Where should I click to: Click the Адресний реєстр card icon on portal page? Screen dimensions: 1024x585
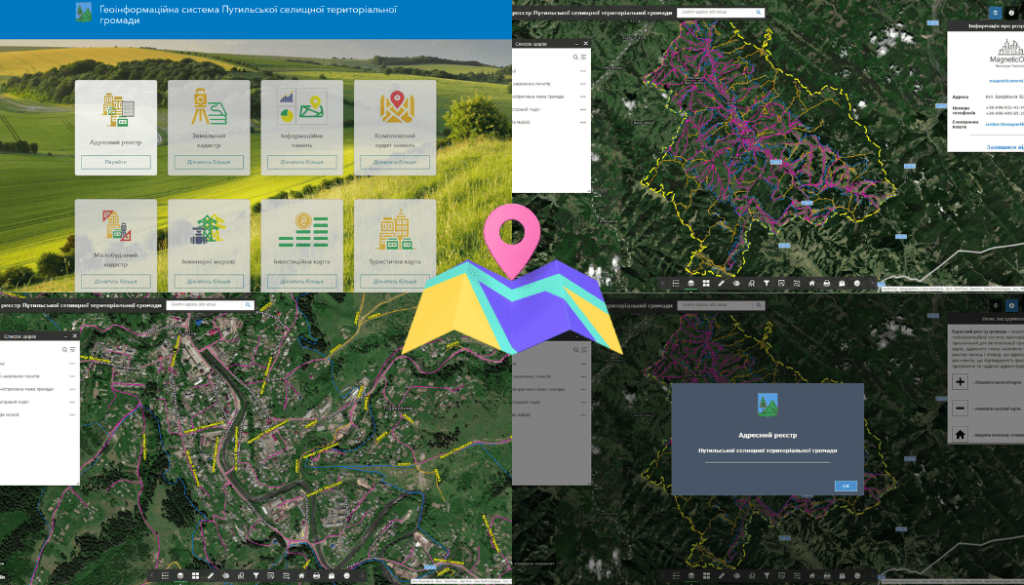(118, 110)
